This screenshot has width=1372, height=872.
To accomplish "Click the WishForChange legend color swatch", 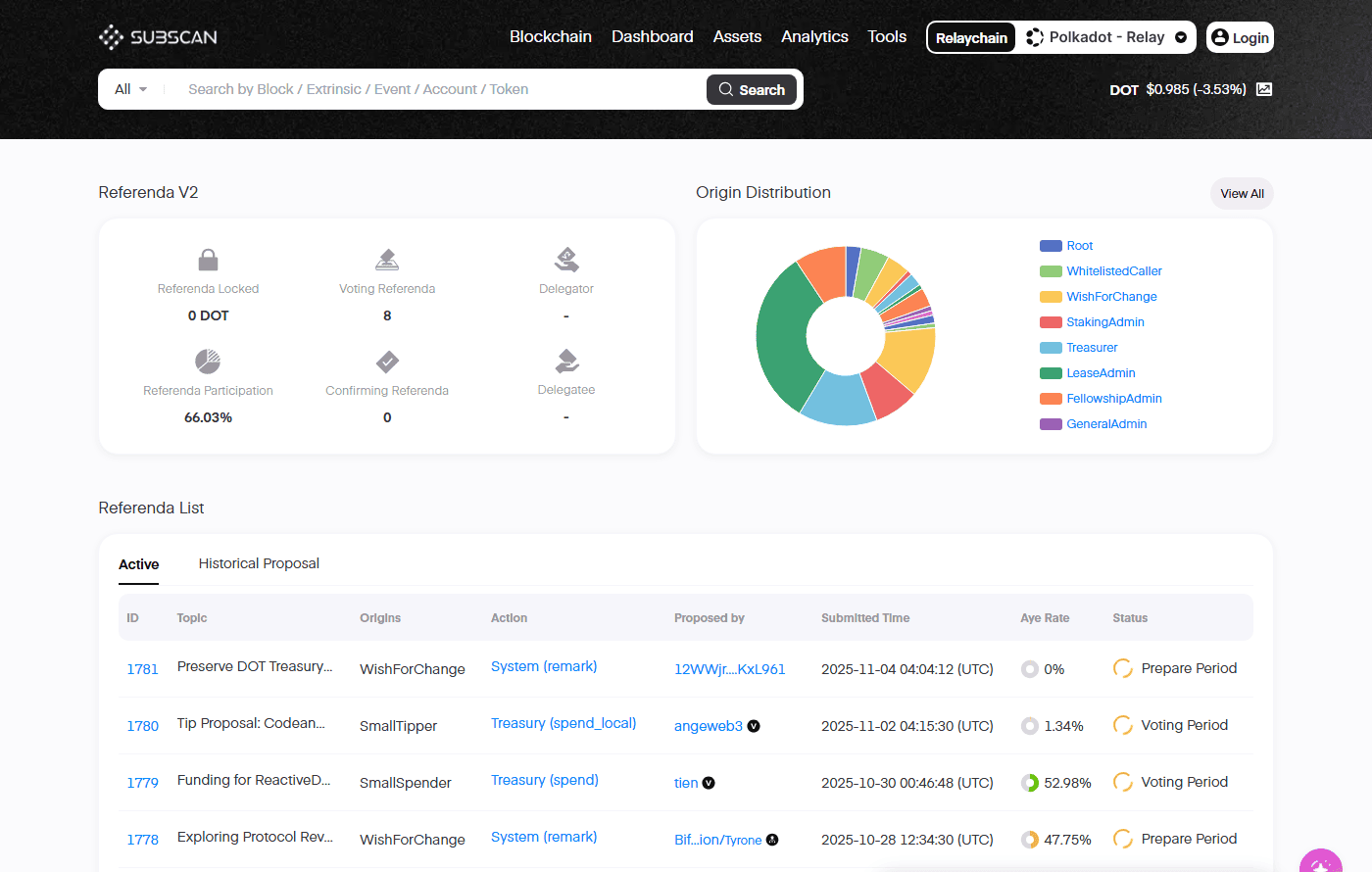I will [1051, 297].
